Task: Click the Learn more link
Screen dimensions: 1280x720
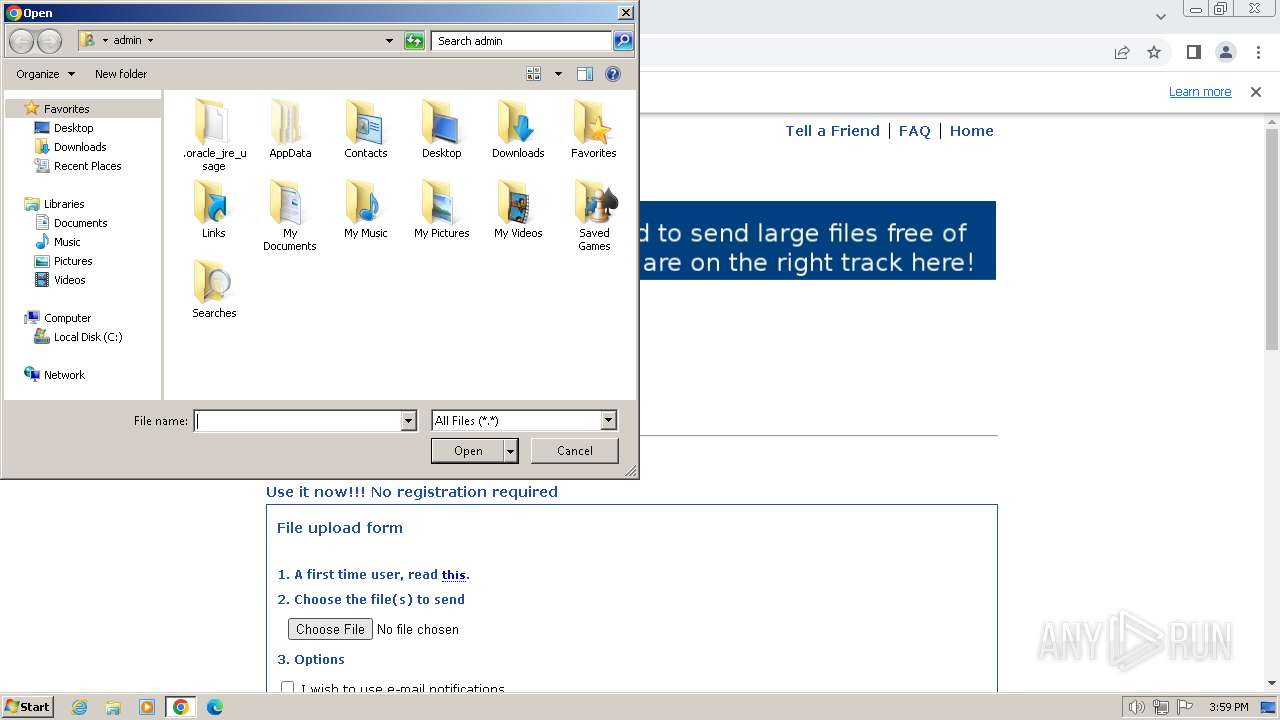Action: (x=1200, y=92)
